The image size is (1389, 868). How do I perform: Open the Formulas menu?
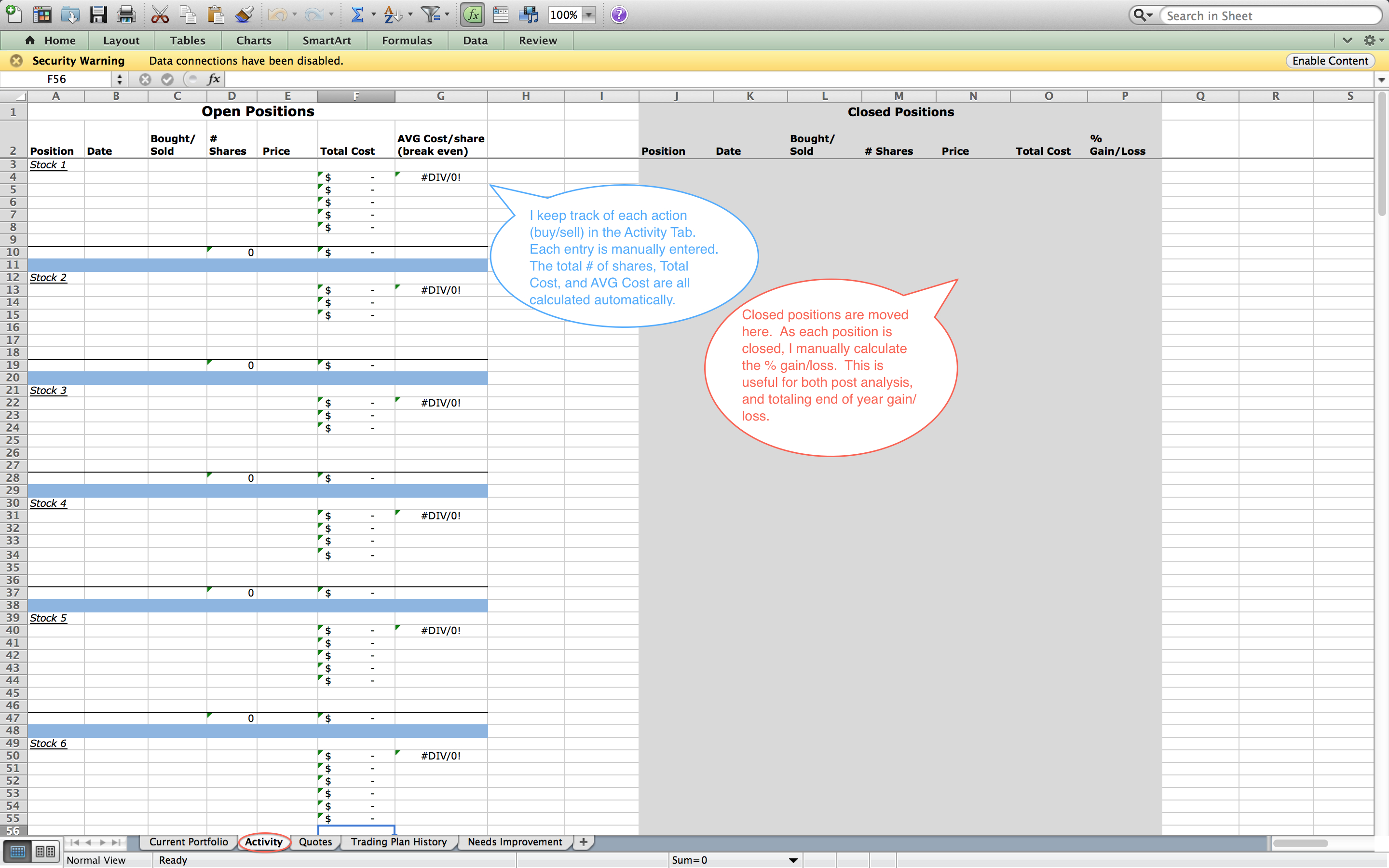coord(405,40)
